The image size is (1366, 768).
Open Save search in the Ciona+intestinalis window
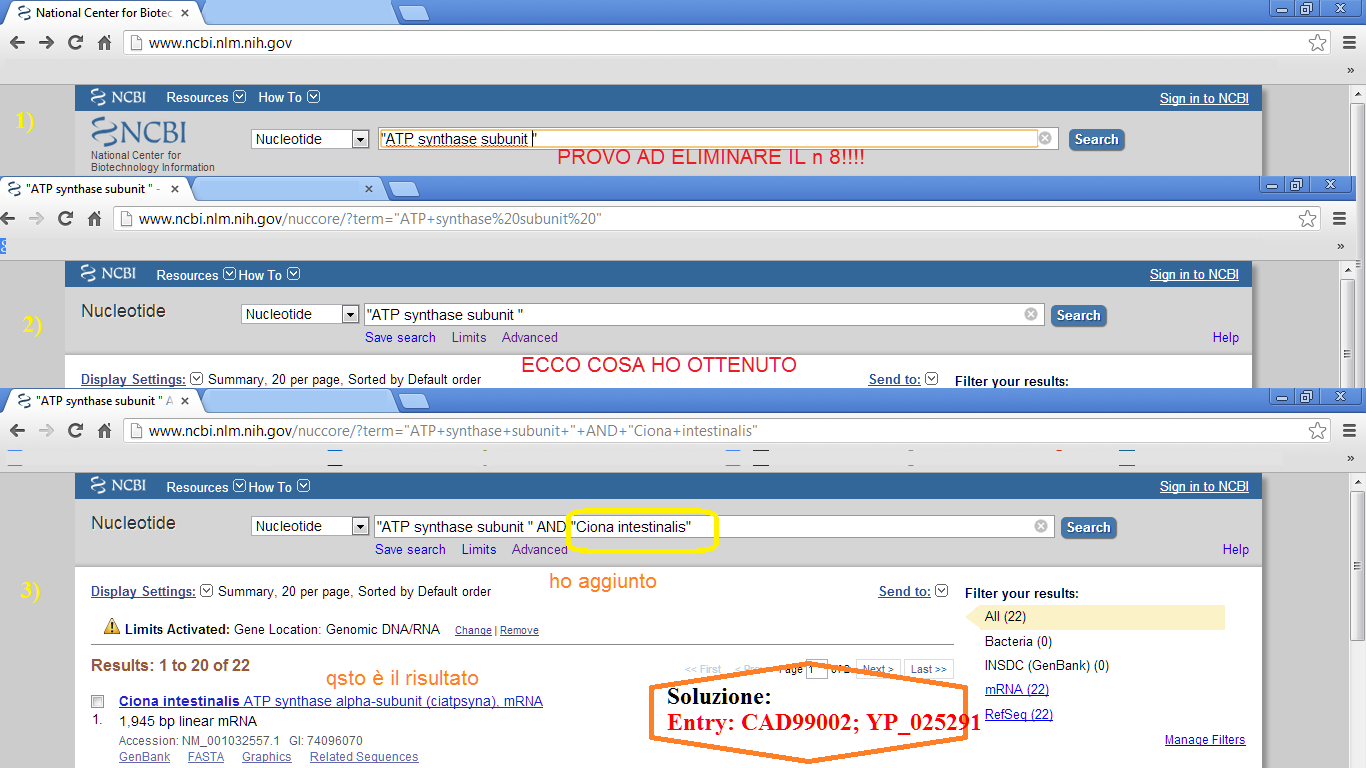(x=410, y=549)
